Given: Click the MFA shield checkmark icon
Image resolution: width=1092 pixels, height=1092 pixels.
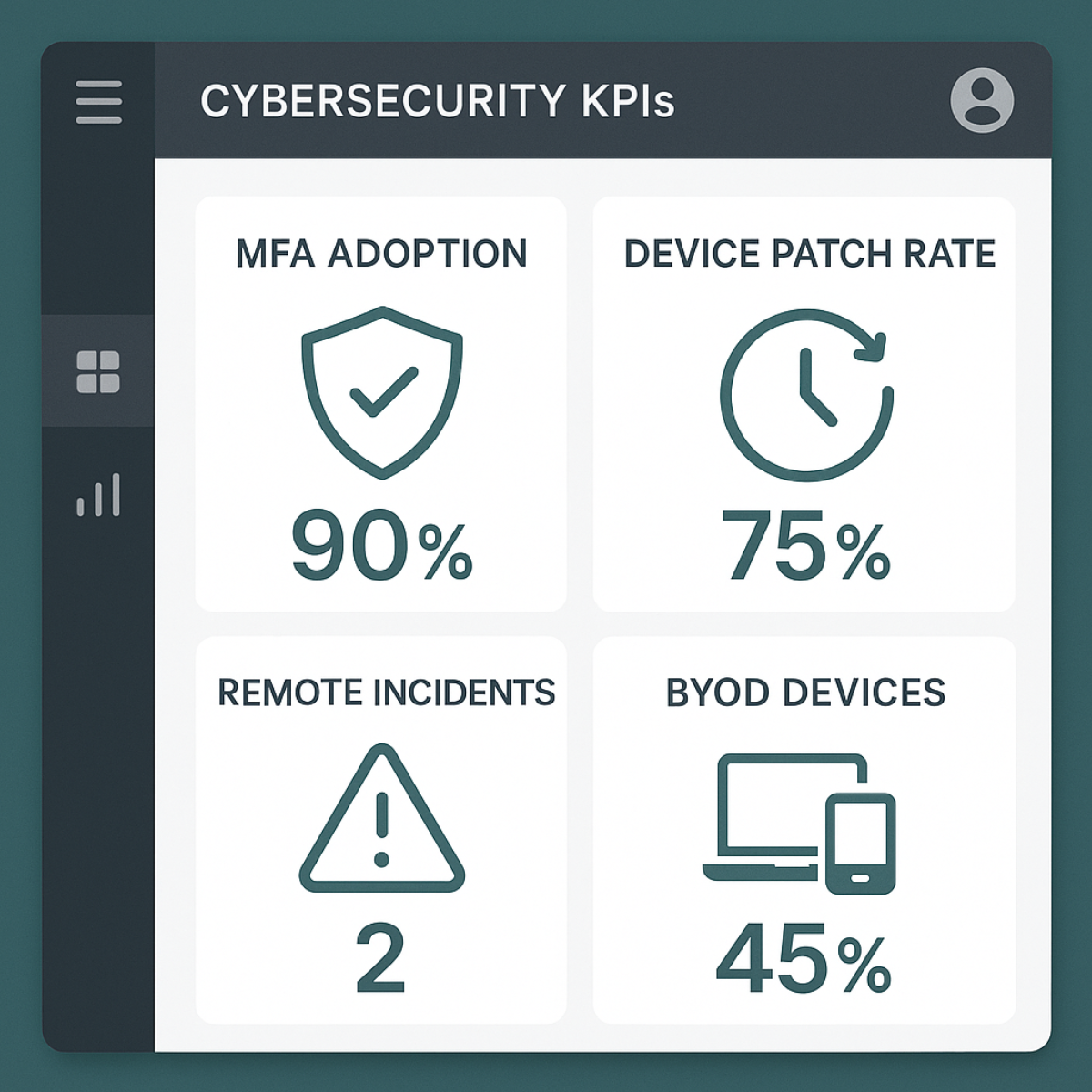Looking at the screenshot, I should pos(382,391).
